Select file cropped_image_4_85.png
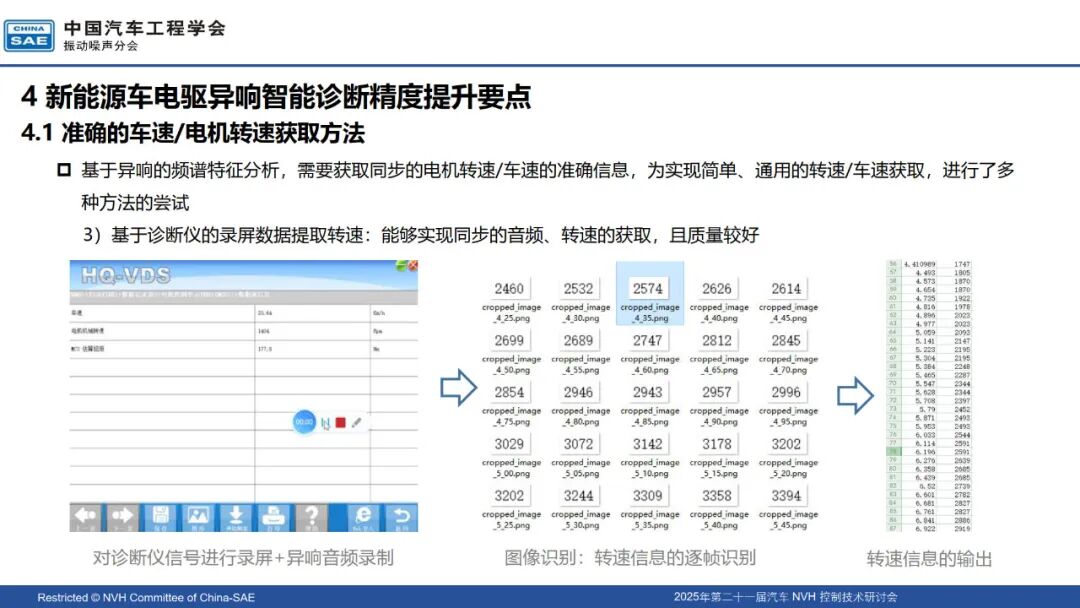This screenshot has height=608, width=1080. pyautogui.click(x=650, y=404)
